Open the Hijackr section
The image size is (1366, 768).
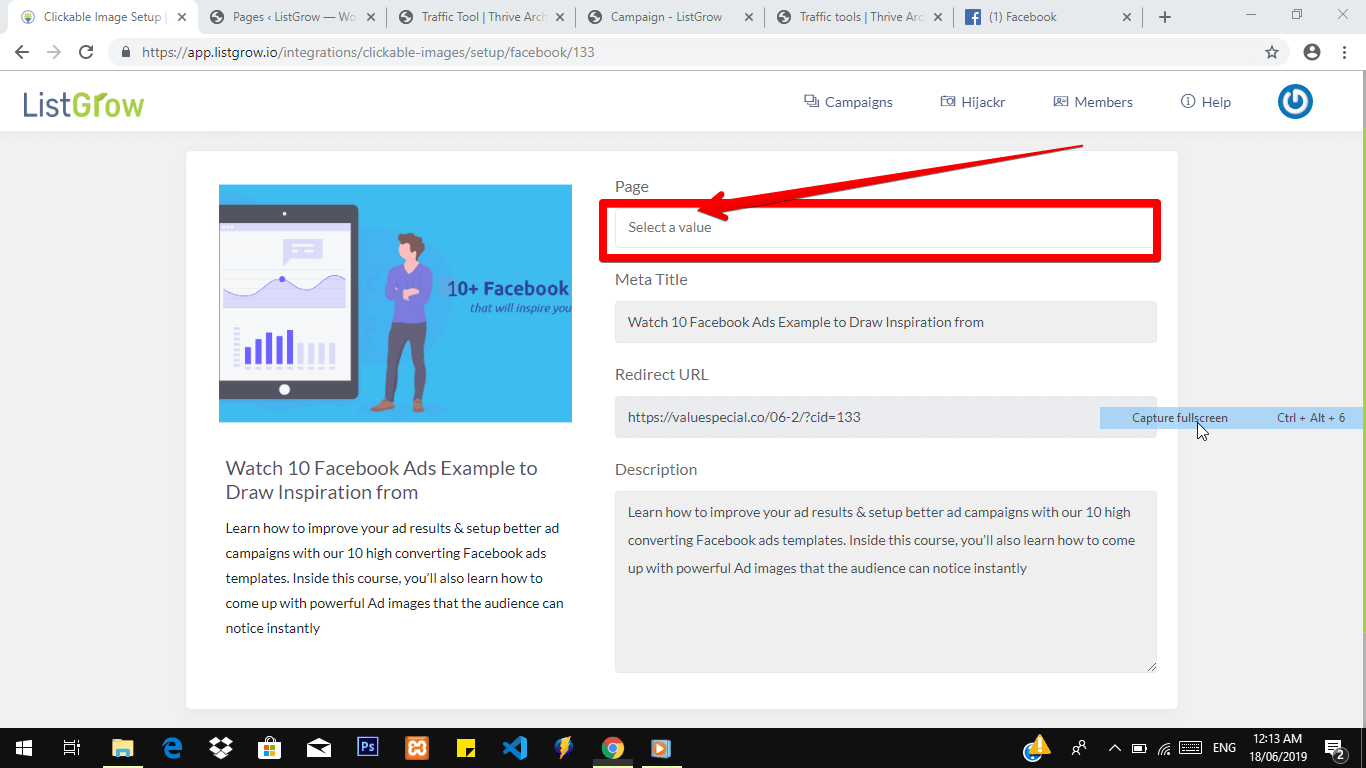973,102
